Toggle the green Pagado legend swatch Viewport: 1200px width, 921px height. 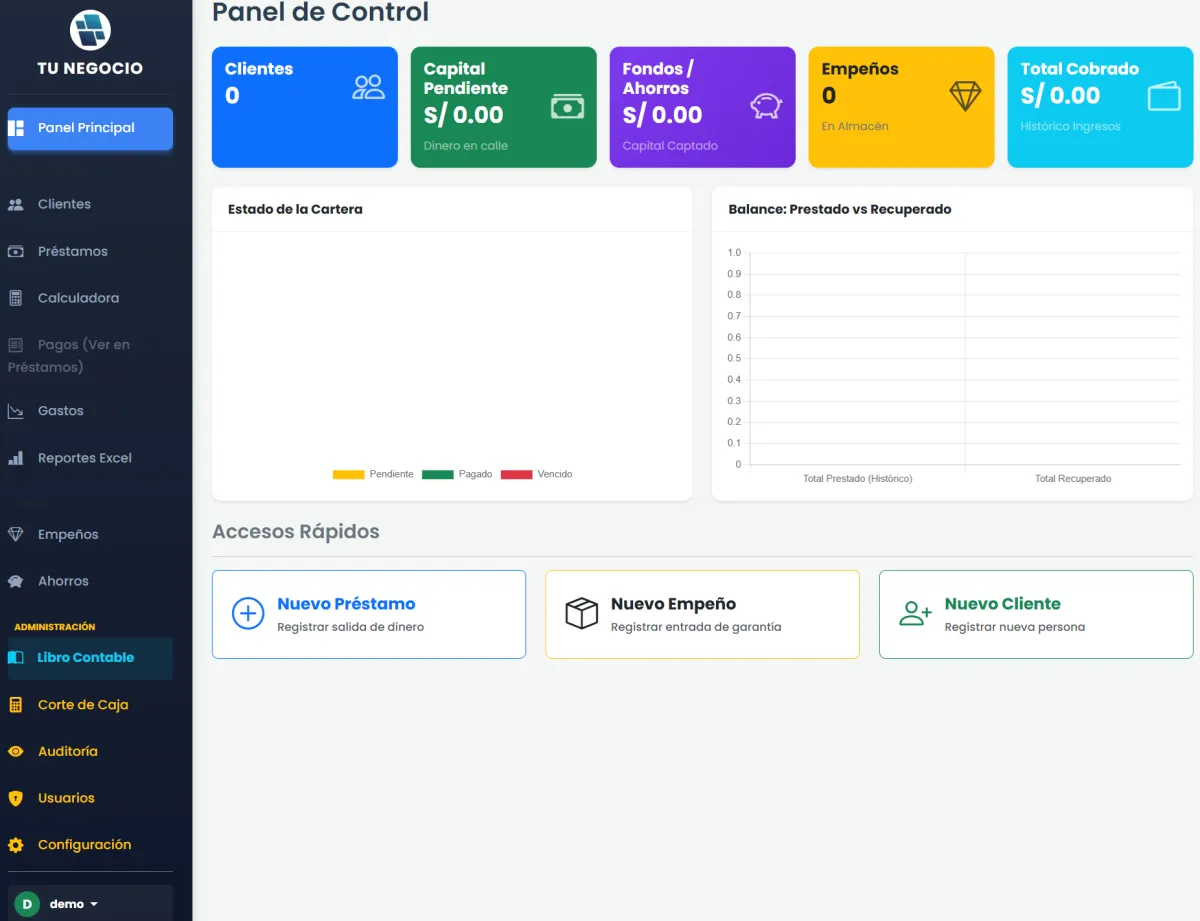(x=438, y=474)
